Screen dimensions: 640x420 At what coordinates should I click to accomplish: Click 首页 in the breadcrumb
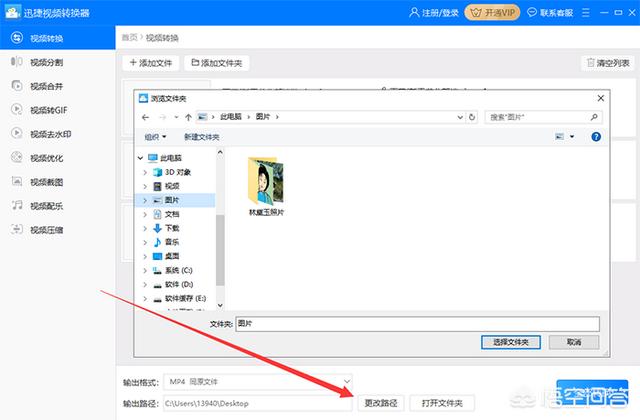[x=129, y=38]
